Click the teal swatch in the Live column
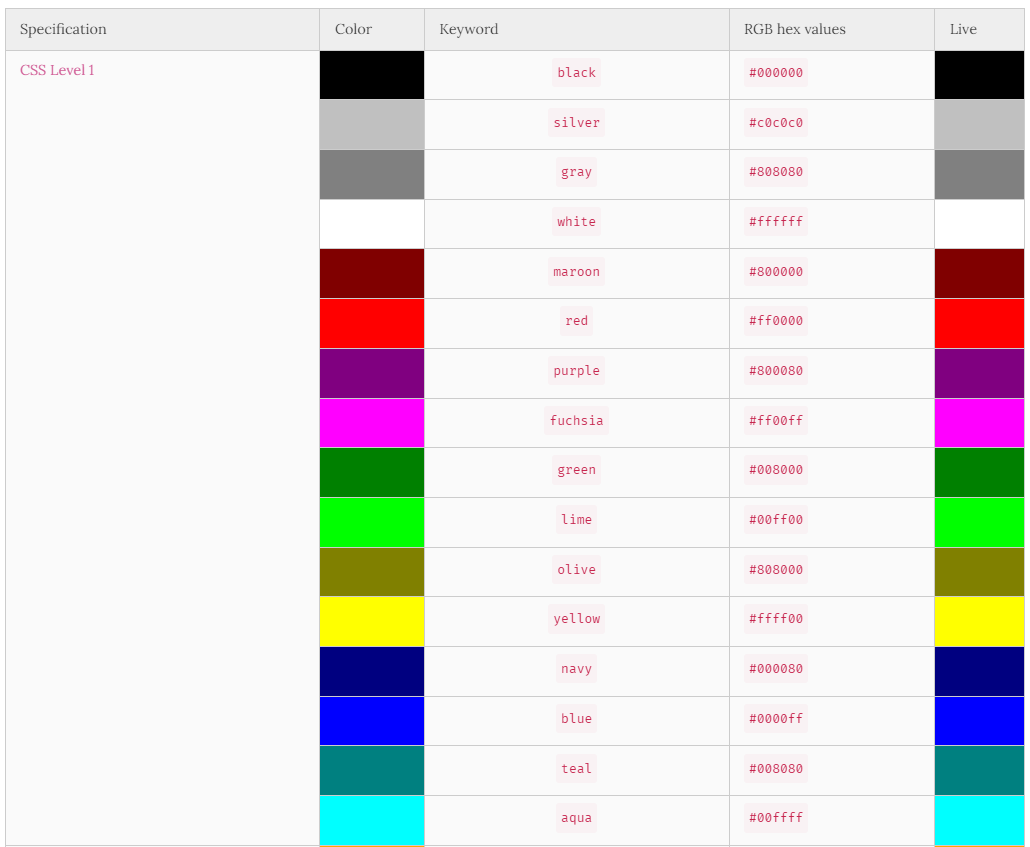 coord(979,770)
